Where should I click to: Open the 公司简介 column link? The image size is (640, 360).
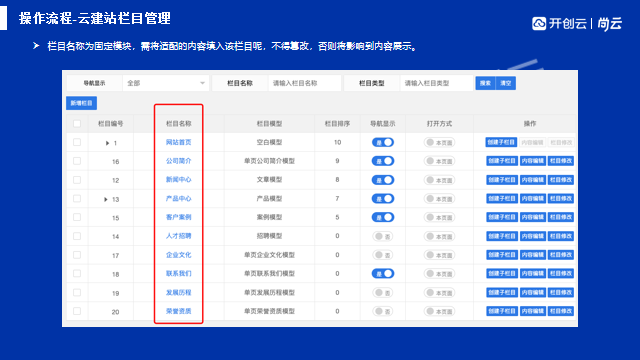178,161
